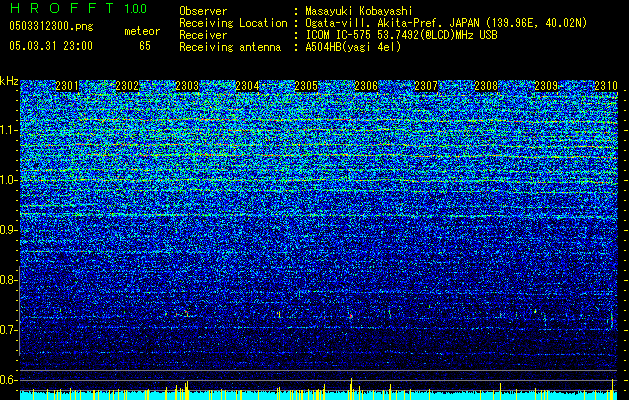This screenshot has width=629, height=400.
Task: Select the Ogata-vill. Akita-Pref. location text
Action: click(x=446, y=23)
